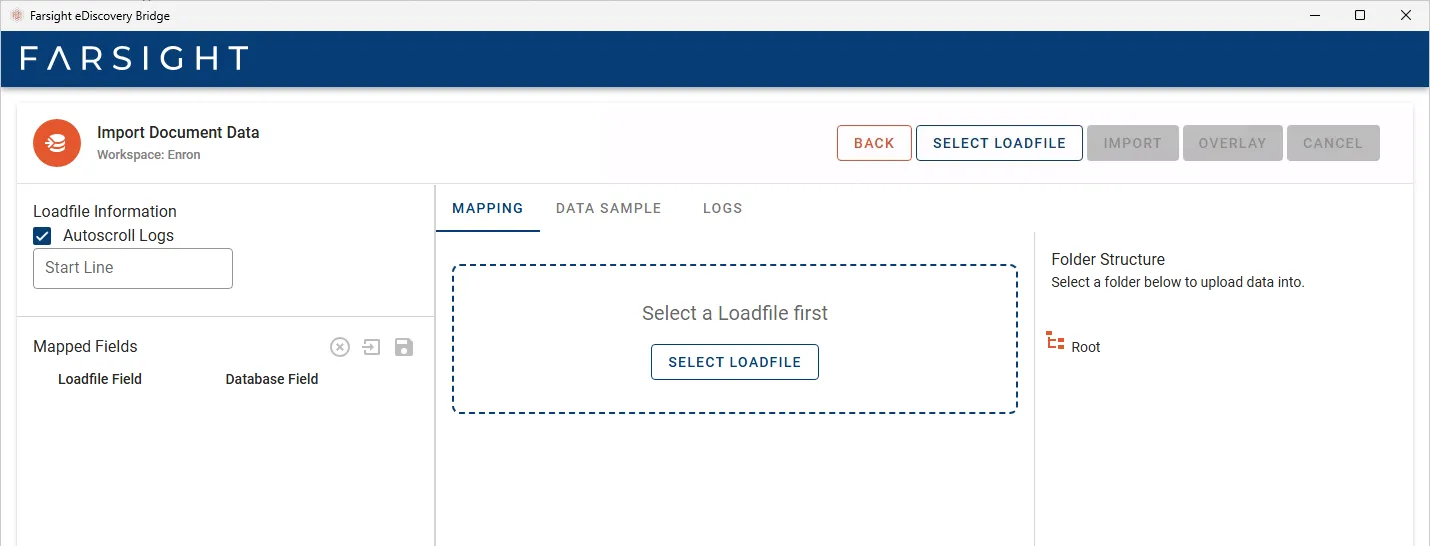This screenshot has width=1430, height=546.
Task: Click the Overlay button
Action: pyautogui.click(x=1232, y=143)
